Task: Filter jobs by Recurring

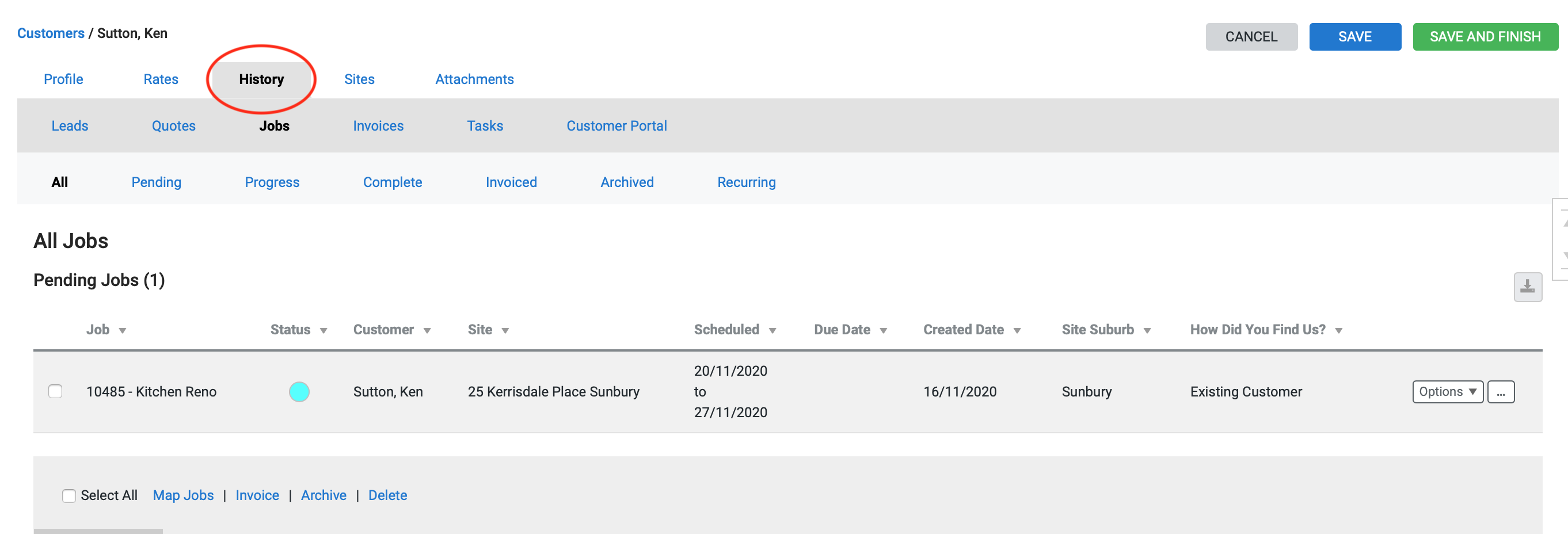Action: (746, 182)
